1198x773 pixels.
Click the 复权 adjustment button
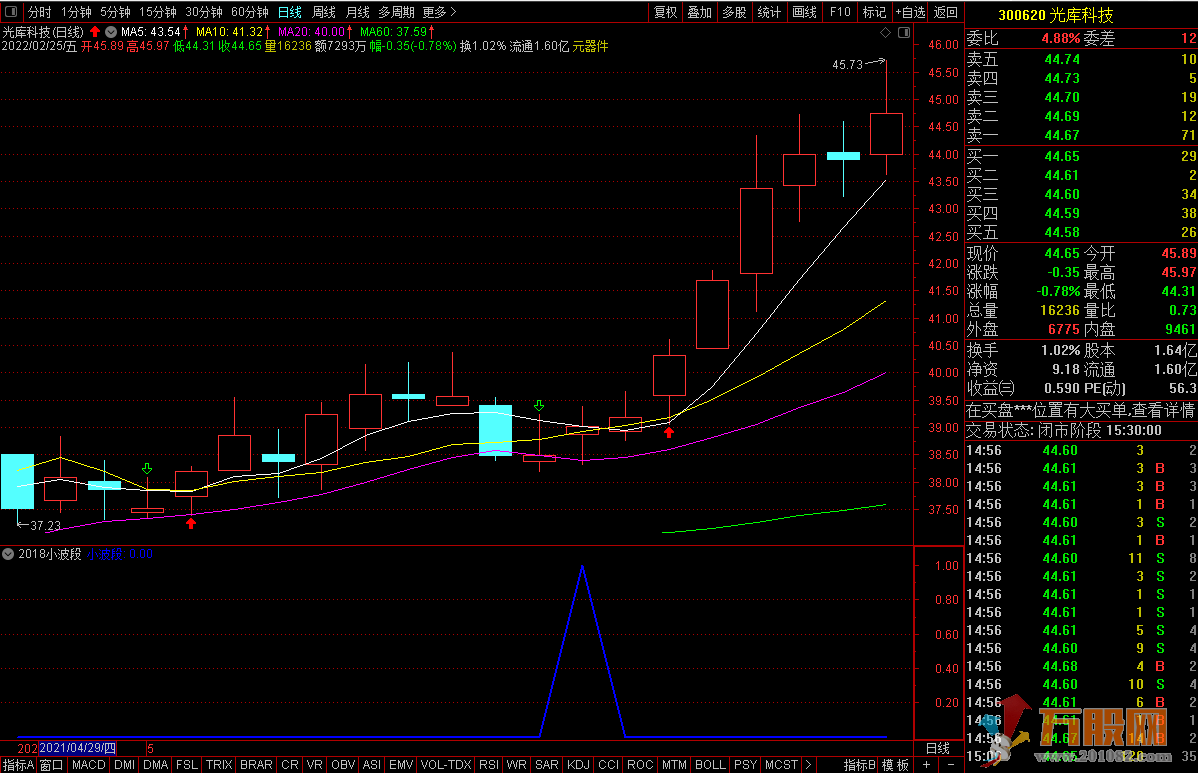pos(665,11)
